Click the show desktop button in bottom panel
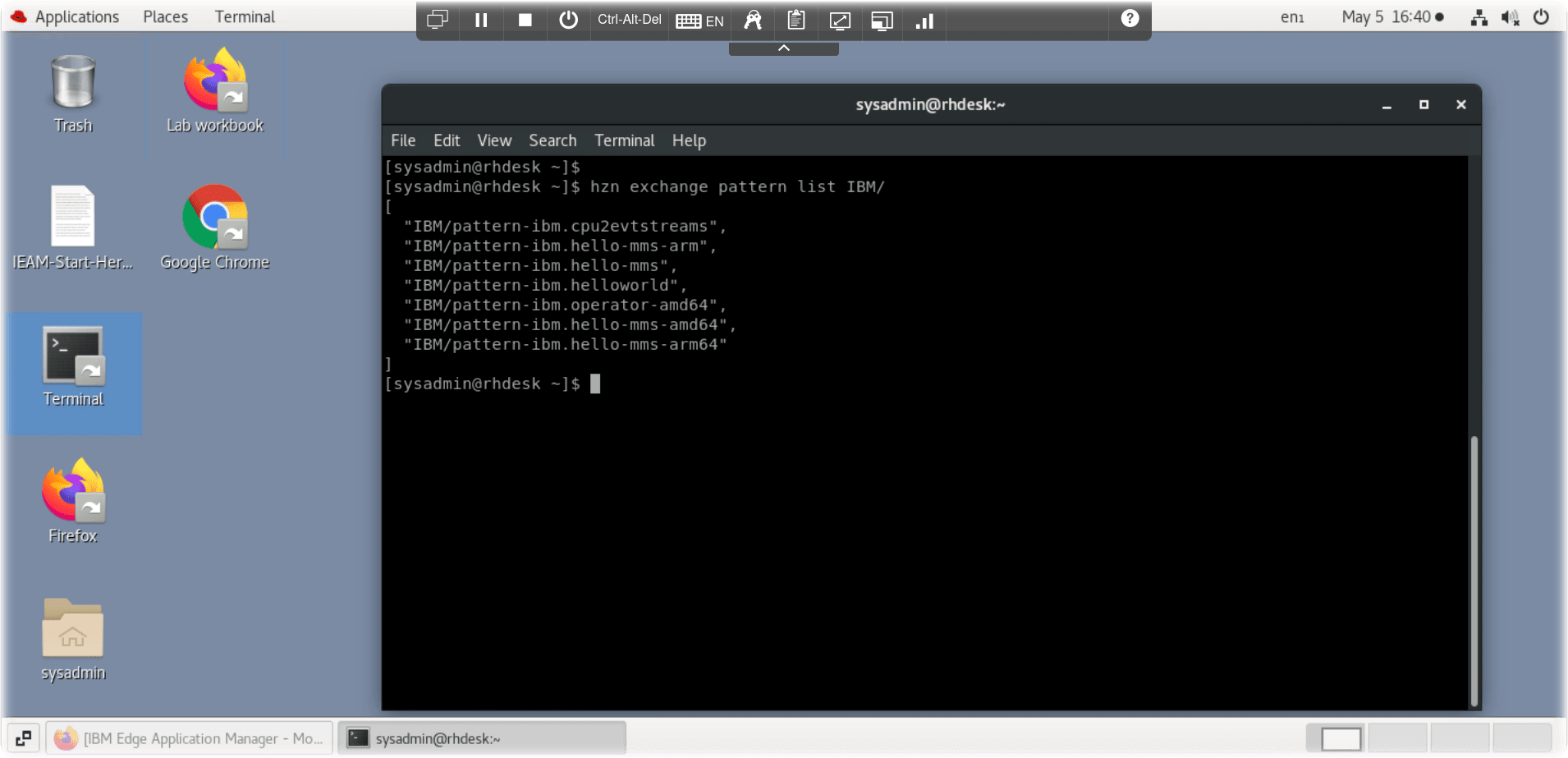Image resolution: width=1568 pixels, height=758 pixels. tap(23, 738)
